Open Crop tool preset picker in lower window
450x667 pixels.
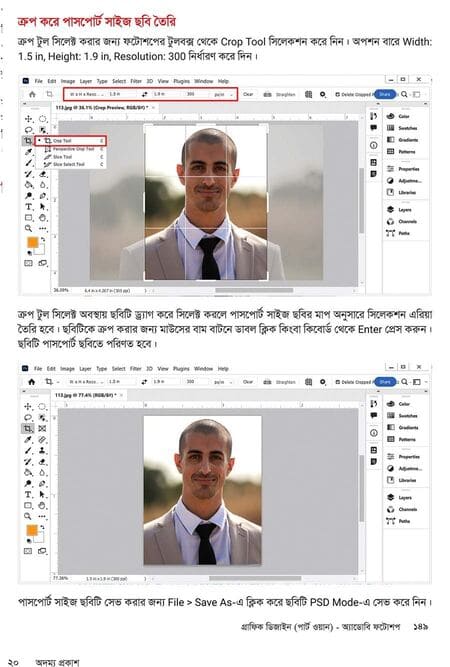pos(51,382)
